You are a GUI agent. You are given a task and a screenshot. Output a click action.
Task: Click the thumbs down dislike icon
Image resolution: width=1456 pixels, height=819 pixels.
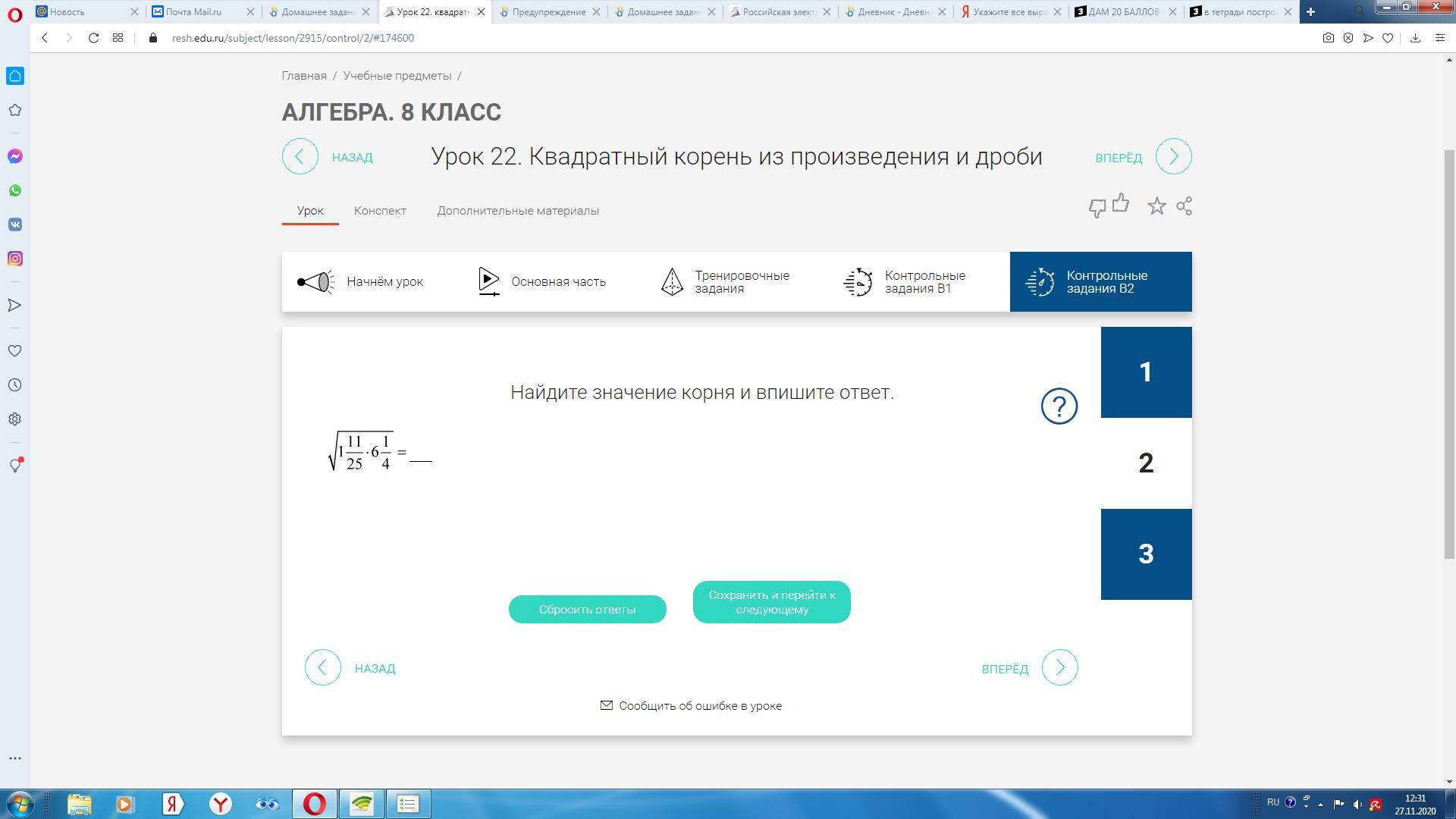(1097, 209)
